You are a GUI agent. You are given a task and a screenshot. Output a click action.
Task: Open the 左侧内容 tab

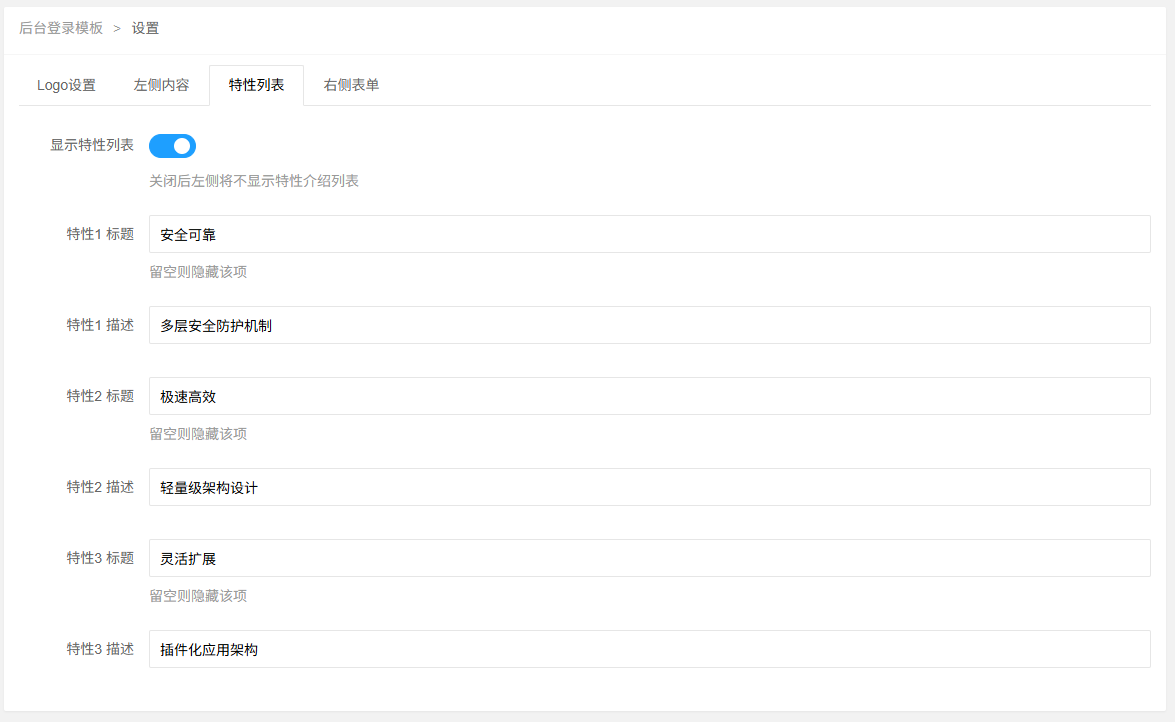click(x=161, y=86)
